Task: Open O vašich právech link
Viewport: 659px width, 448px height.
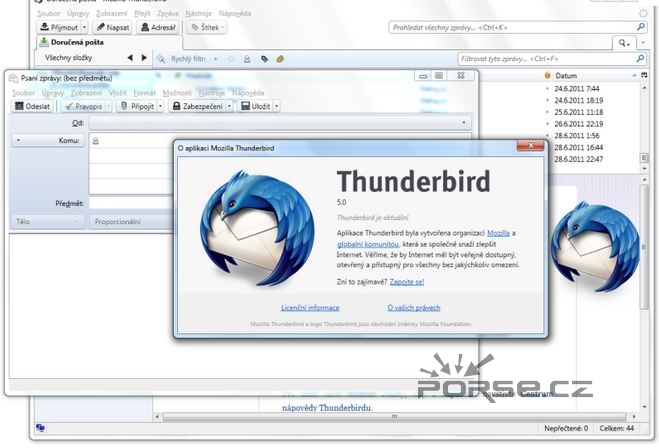Action: (x=414, y=308)
